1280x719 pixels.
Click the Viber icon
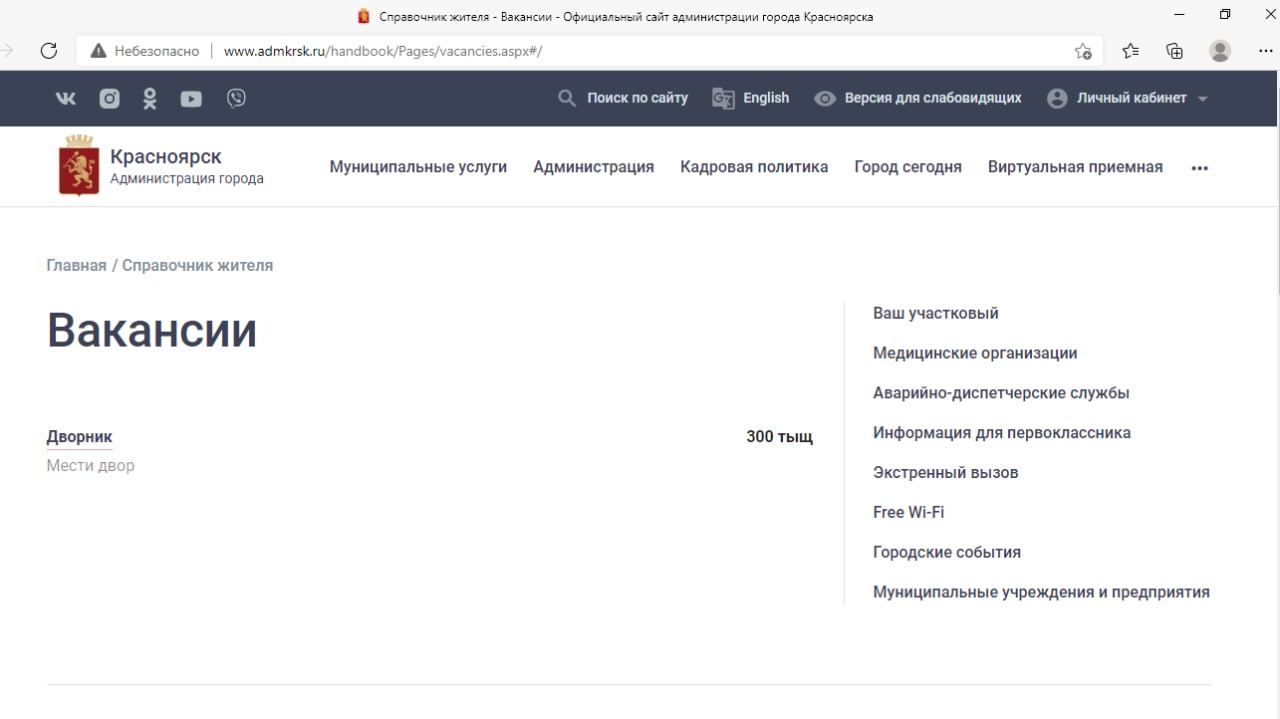click(x=236, y=98)
